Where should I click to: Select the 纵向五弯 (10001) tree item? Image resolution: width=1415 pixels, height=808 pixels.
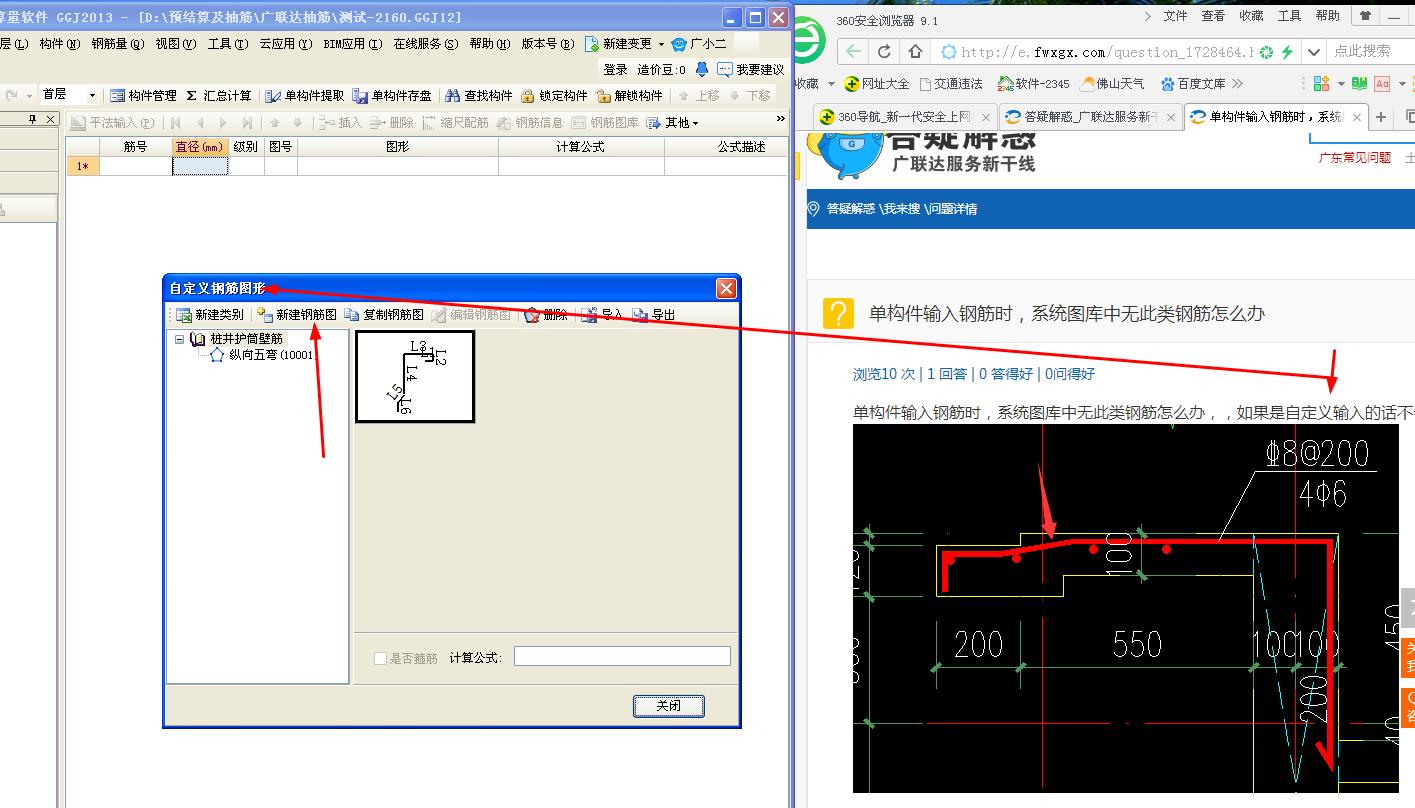coord(271,354)
